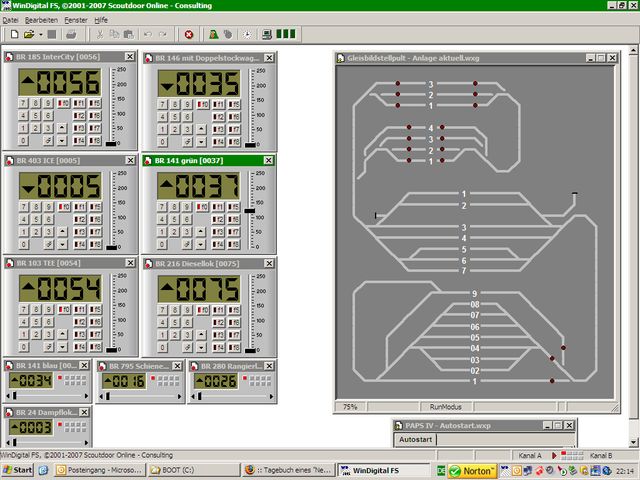This screenshot has height=480, width=640.
Task: Click digit 5 on BR 146 keypad
Action: tap(175, 117)
